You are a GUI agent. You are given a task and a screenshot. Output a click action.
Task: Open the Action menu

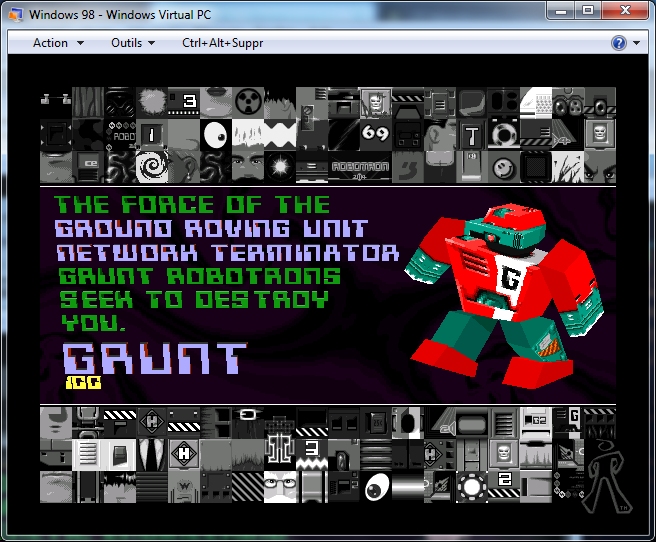[50, 43]
